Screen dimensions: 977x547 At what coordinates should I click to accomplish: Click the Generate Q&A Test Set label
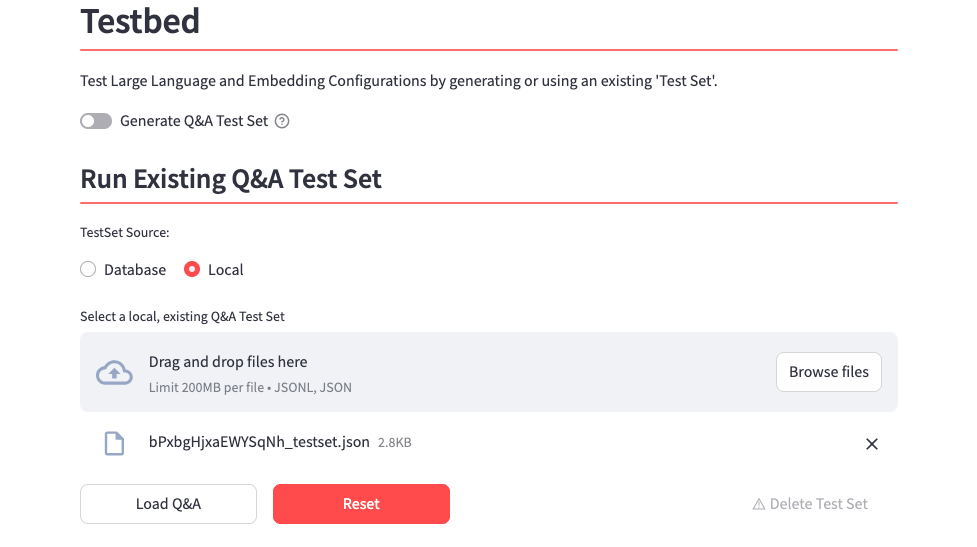194,121
